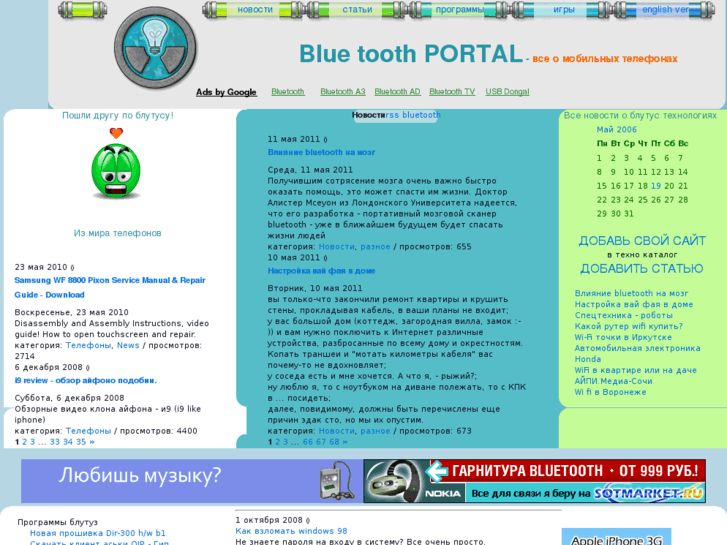727x545 pixels.
Task: Open the игры menu tab
Action: (x=563, y=9)
